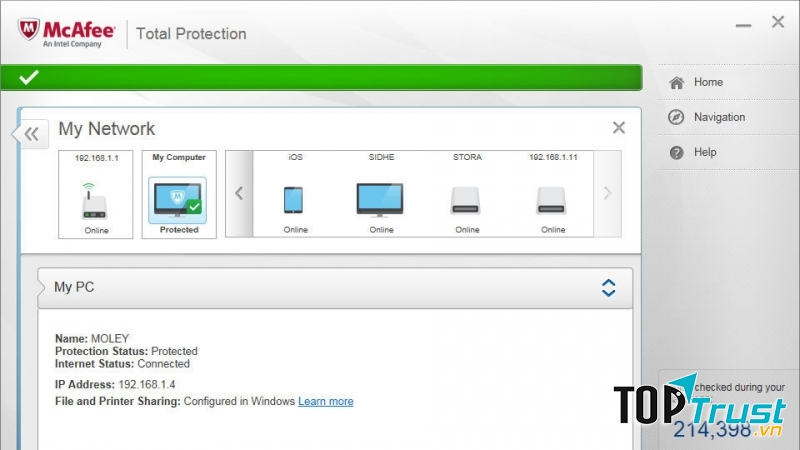Screen dimensions: 800x450
Task: Click the Name: MOLEY text
Action: point(92,338)
